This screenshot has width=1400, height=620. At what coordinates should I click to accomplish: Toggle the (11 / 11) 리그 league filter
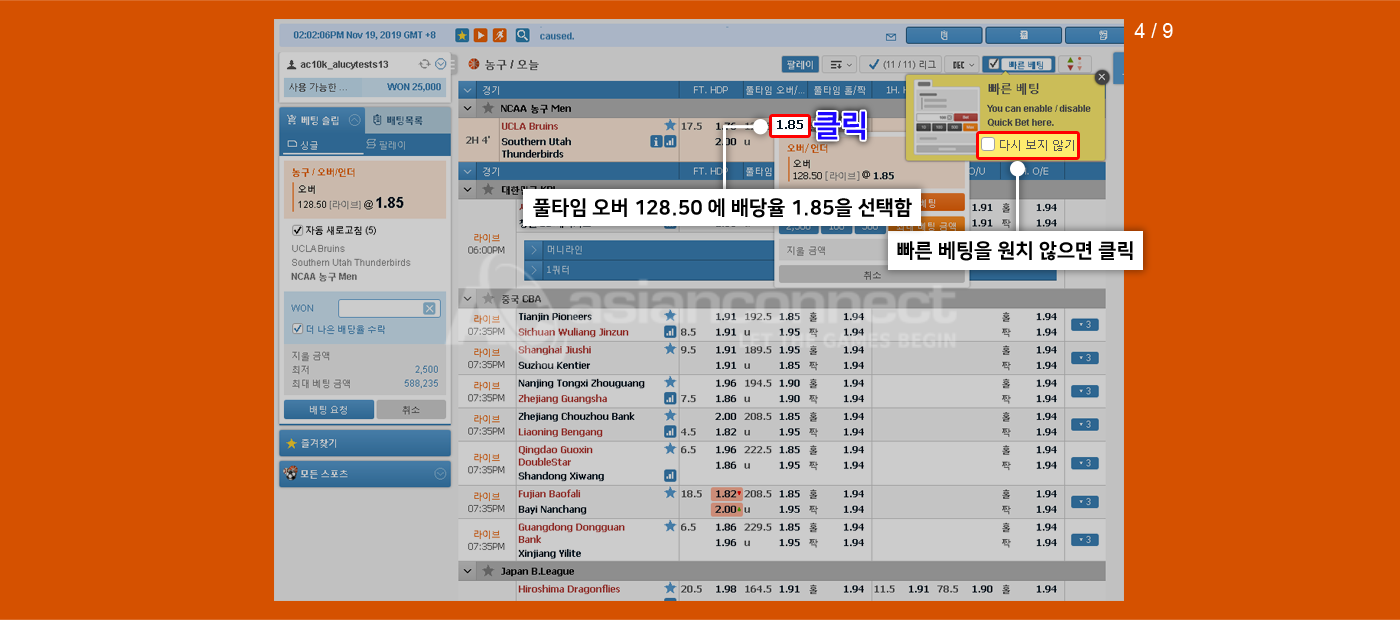click(900, 64)
